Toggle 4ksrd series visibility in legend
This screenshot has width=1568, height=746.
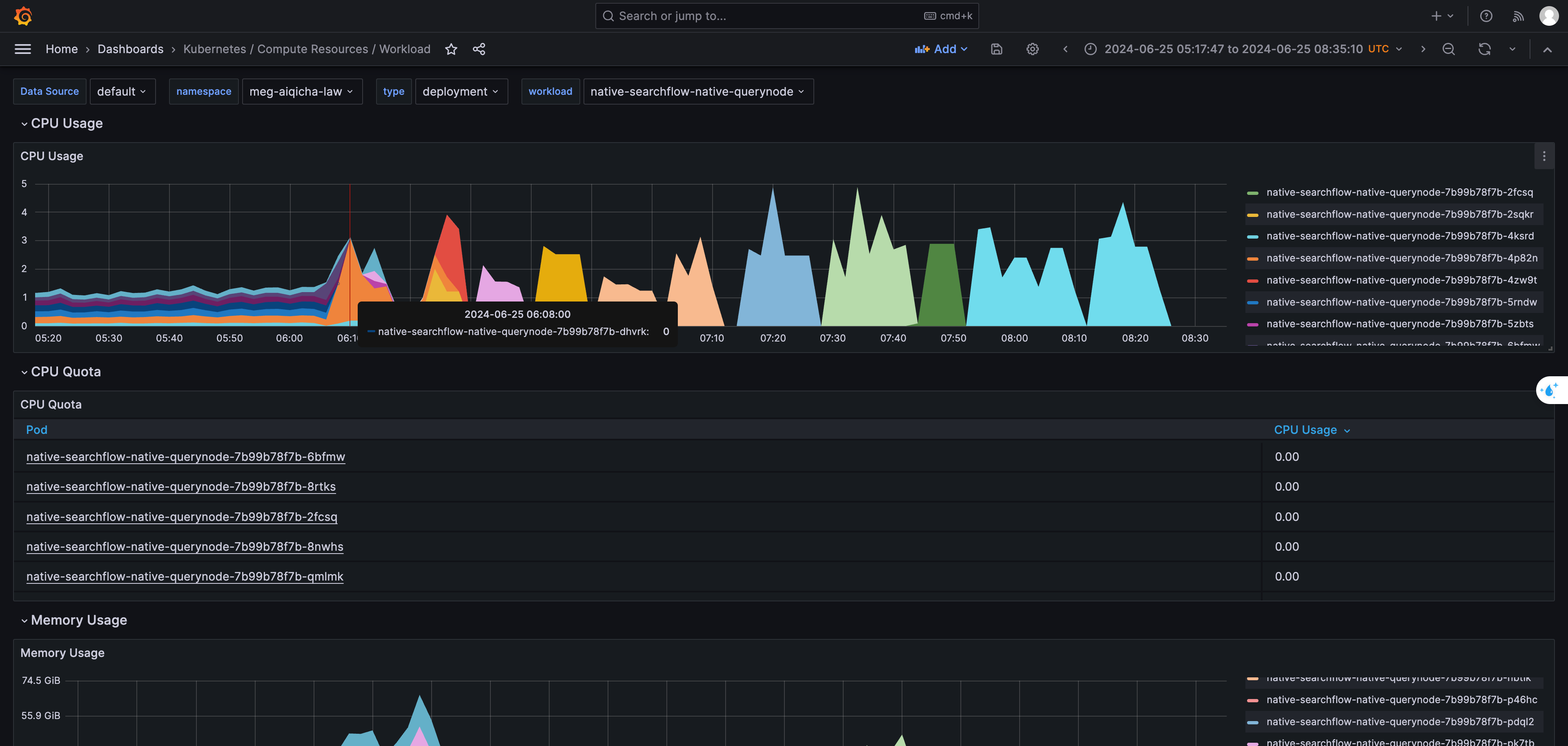[x=1399, y=236]
